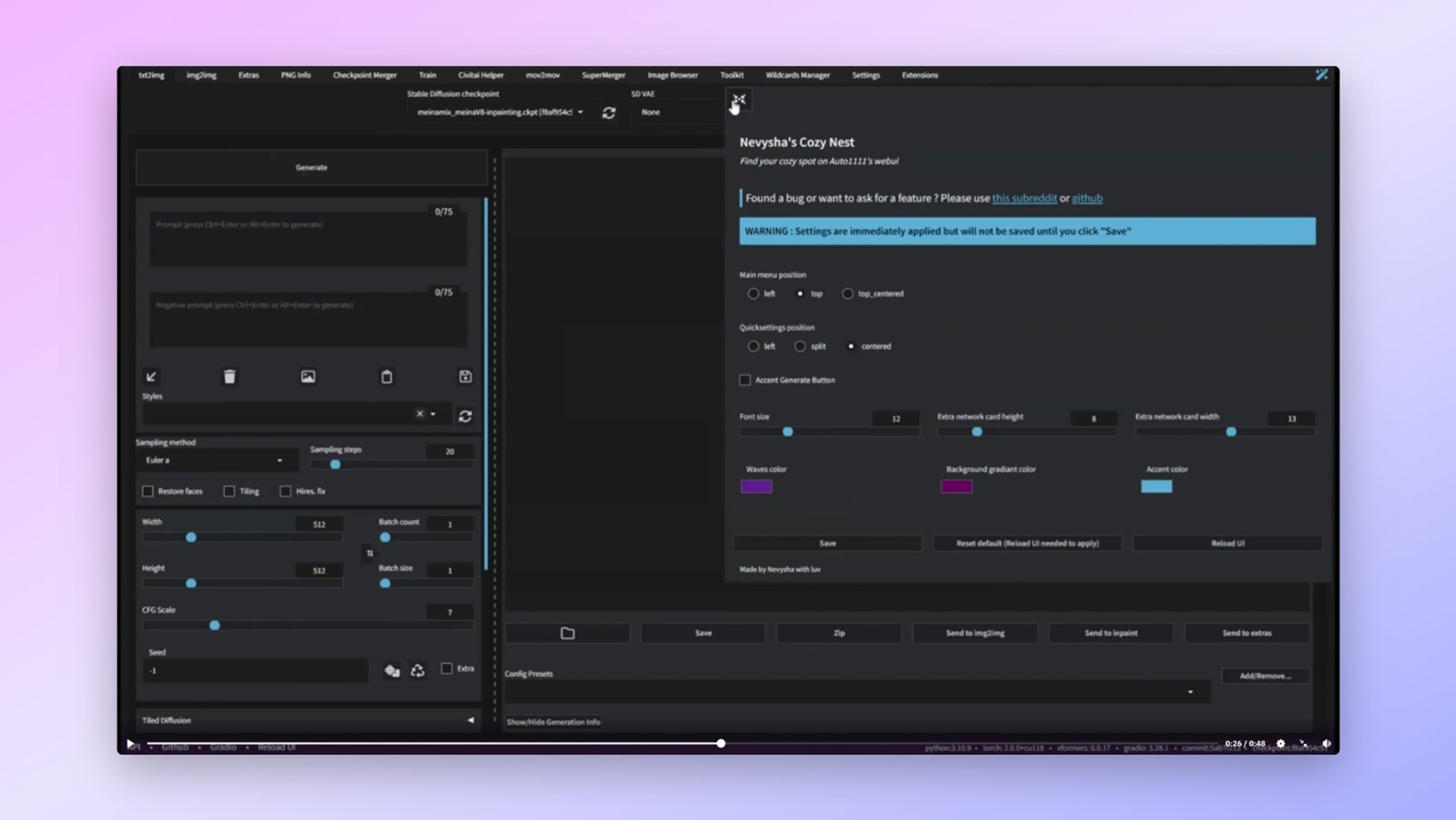This screenshot has height=820, width=1456.
Task: Select left Main menu position
Action: point(753,293)
